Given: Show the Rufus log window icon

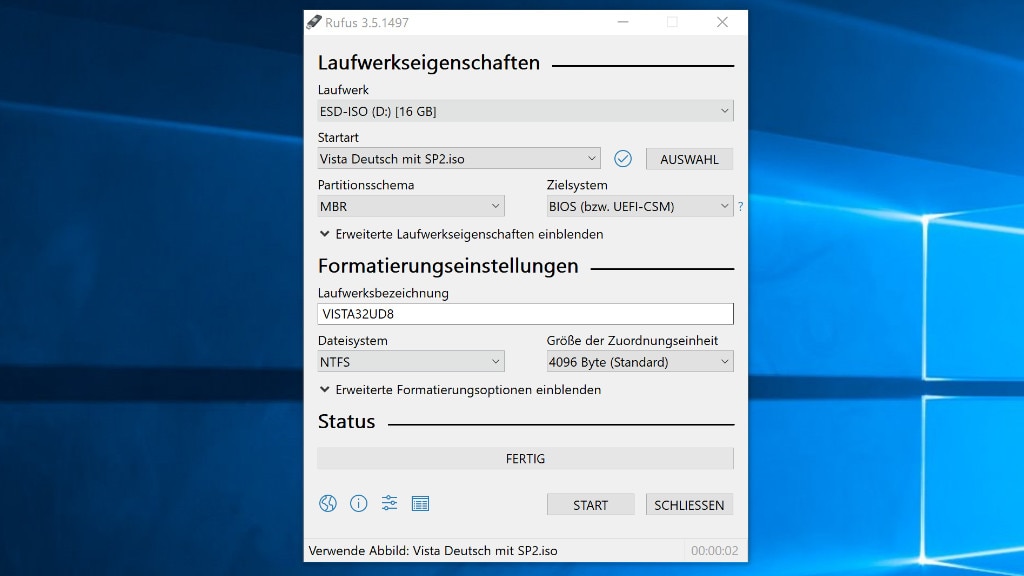Looking at the screenshot, I should tap(420, 503).
